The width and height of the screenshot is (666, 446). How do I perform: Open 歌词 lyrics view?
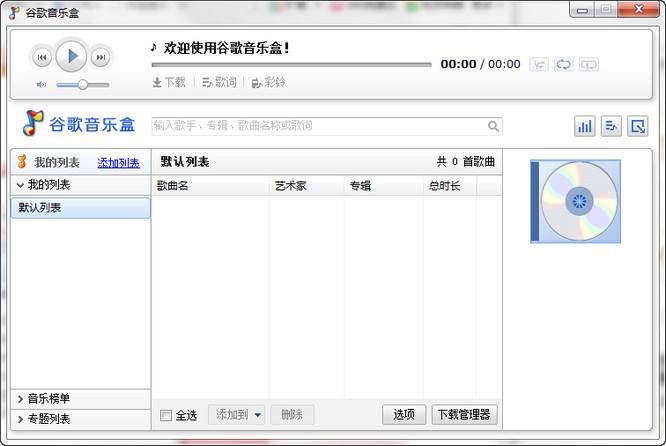pos(219,82)
